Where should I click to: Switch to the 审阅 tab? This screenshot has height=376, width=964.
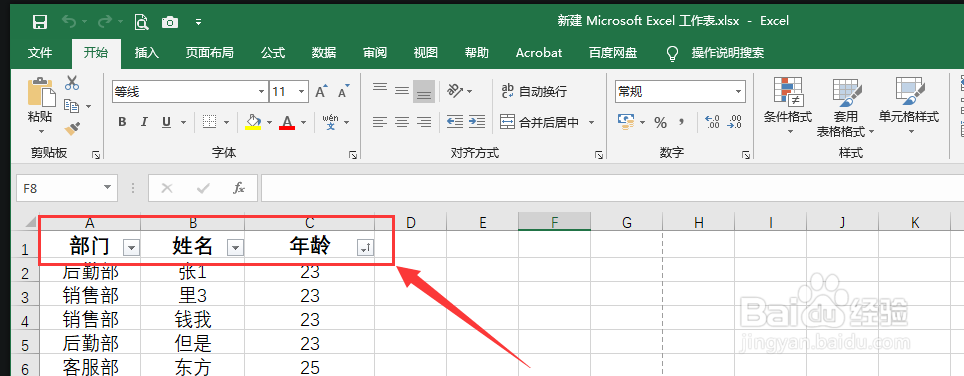click(x=374, y=53)
